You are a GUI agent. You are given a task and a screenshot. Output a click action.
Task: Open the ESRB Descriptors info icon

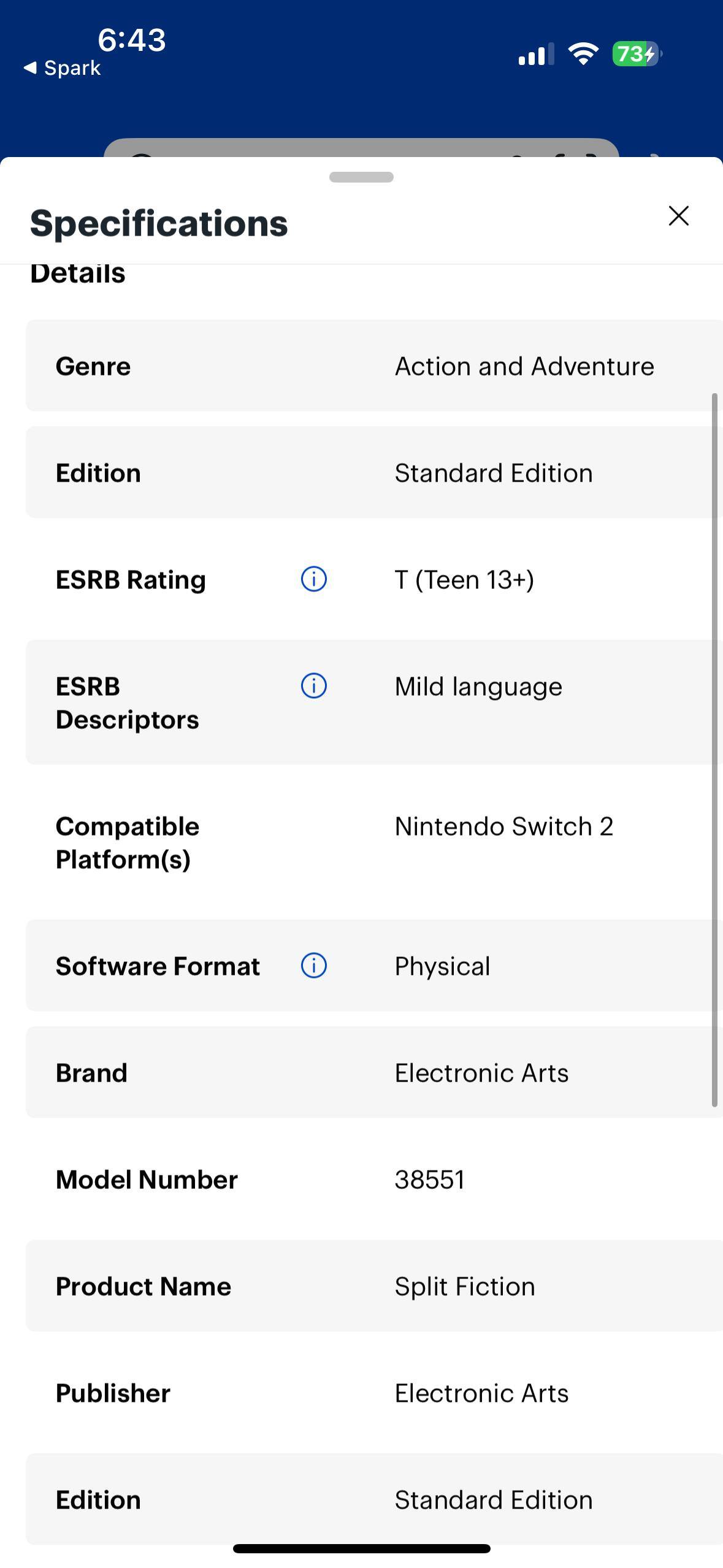tap(313, 686)
